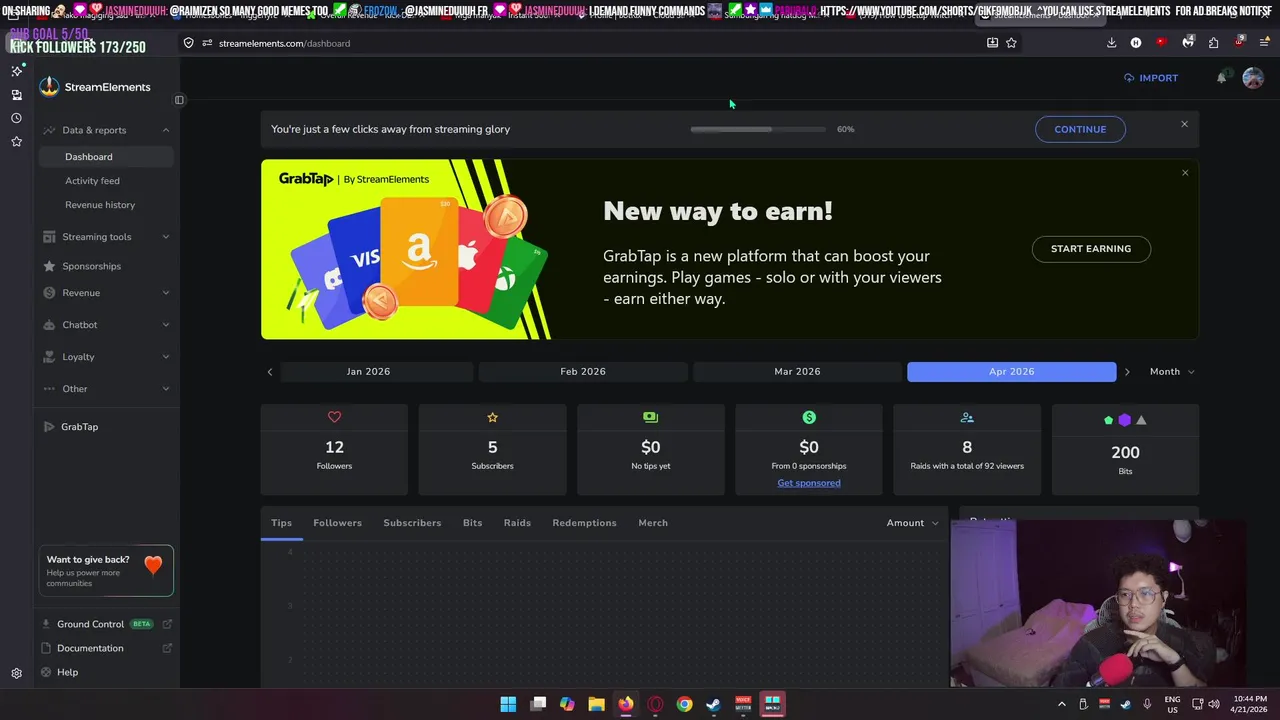Open the notifications bell
Screen dimensions: 1280x720
[x=1221, y=78]
